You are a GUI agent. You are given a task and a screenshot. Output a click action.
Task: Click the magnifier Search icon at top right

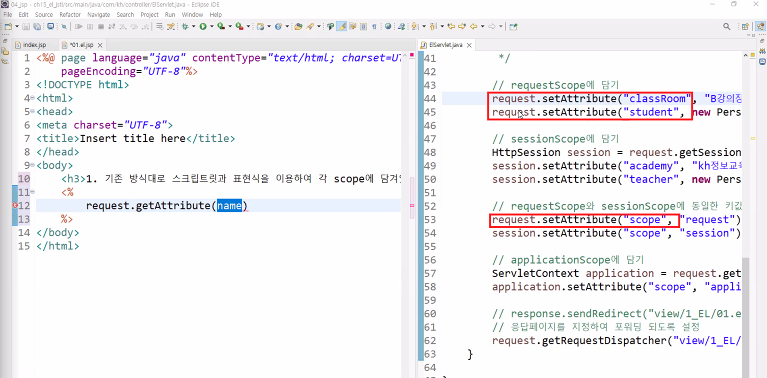727,26
